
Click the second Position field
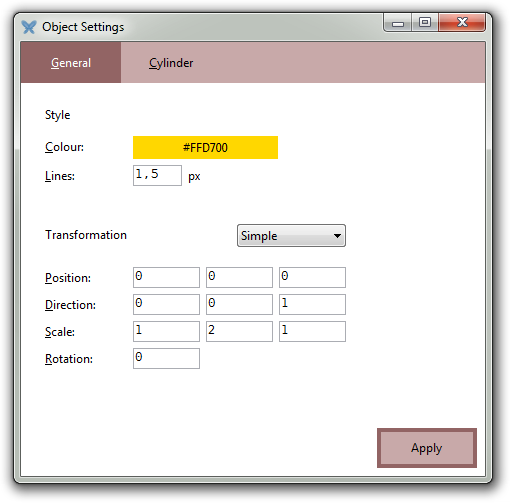pos(239,277)
